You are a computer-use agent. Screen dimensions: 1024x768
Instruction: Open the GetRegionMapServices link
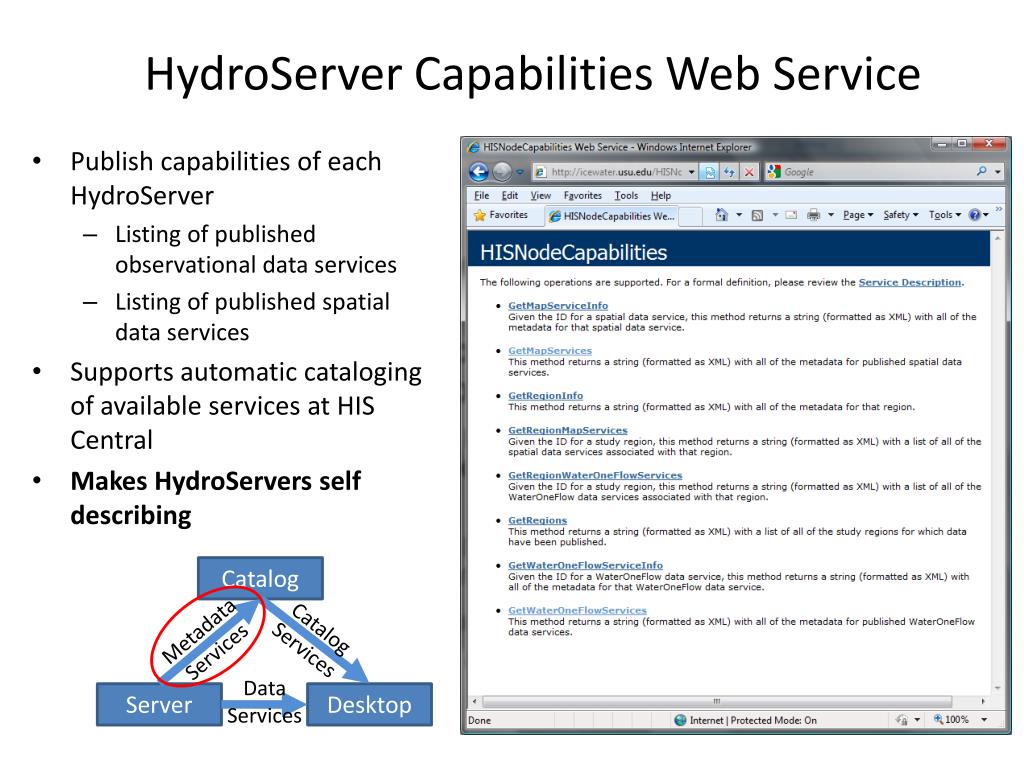(568, 430)
